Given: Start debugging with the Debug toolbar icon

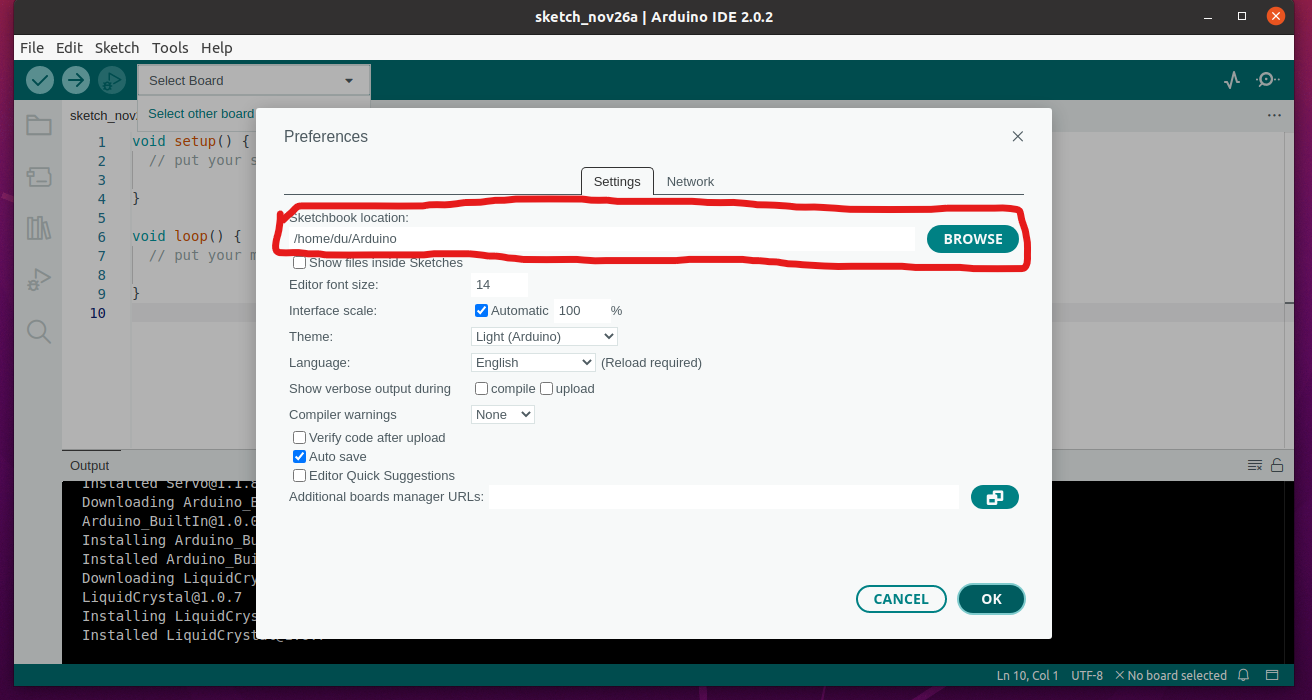Looking at the screenshot, I should point(112,80).
